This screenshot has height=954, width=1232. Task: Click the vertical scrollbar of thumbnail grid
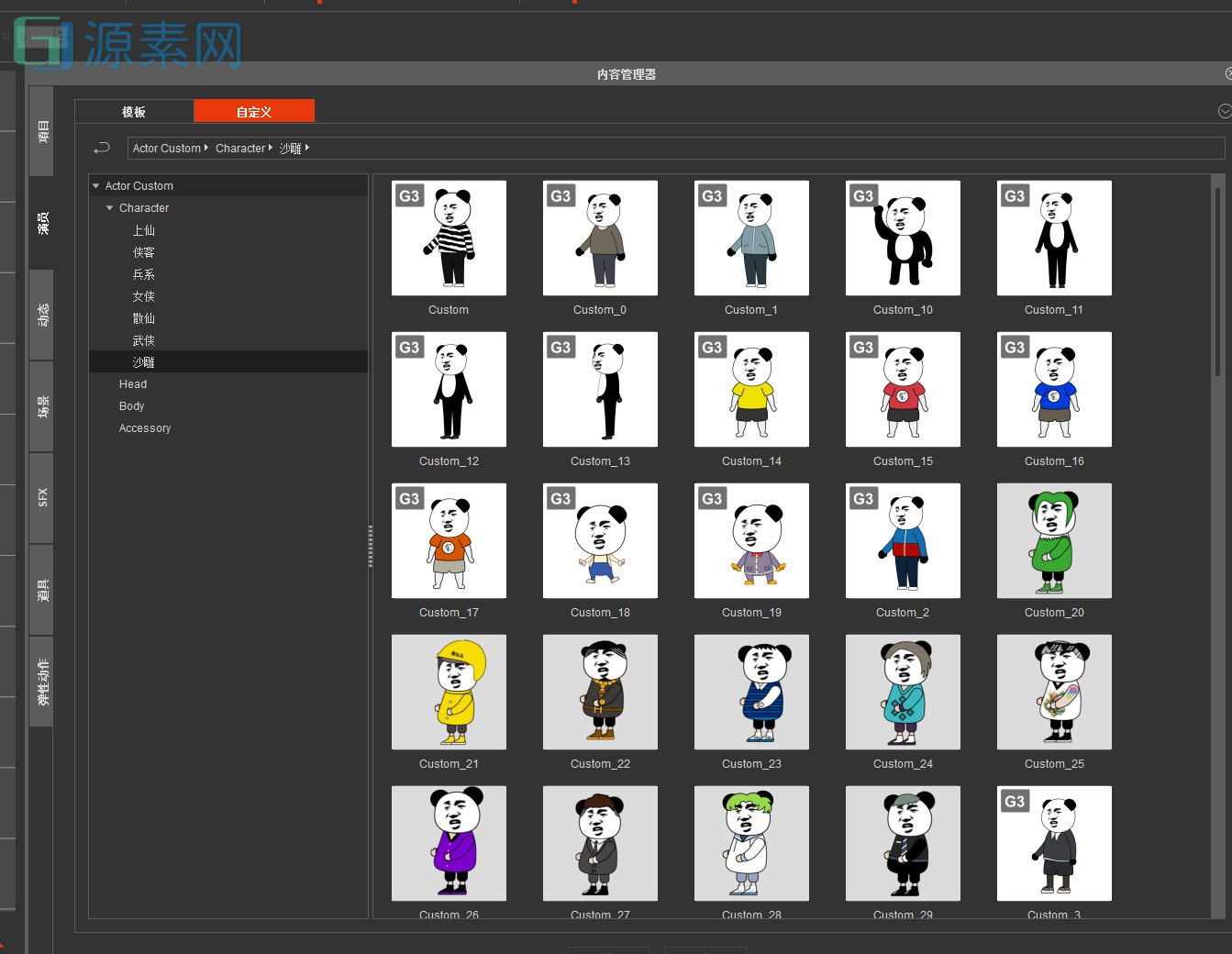coord(1217,283)
